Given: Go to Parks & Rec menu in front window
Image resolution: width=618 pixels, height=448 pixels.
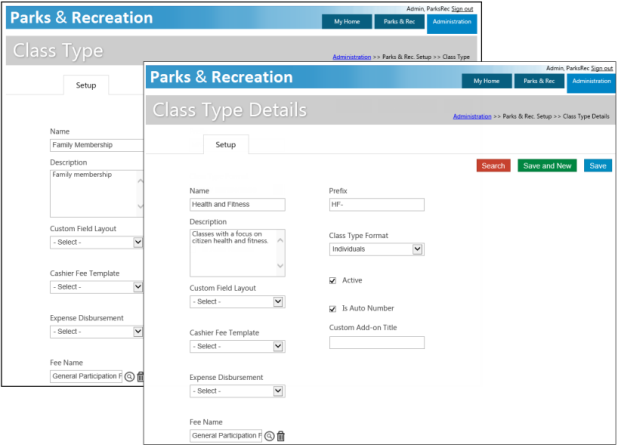Looking at the screenshot, I should point(540,81).
